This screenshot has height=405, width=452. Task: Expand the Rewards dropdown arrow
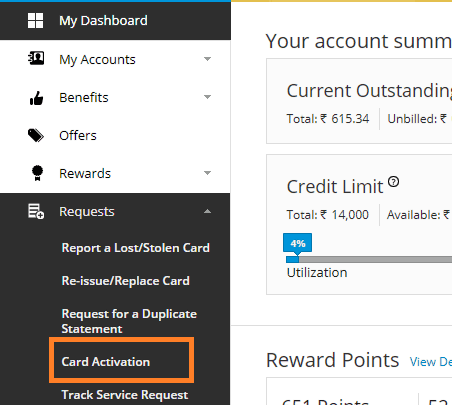click(x=207, y=173)
